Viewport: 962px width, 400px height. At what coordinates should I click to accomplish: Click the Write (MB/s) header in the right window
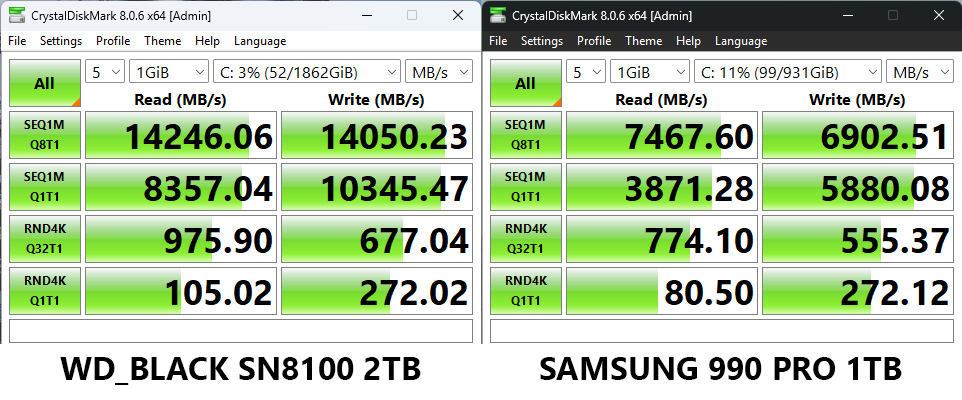pyautogui.click(x=857, y=99)
